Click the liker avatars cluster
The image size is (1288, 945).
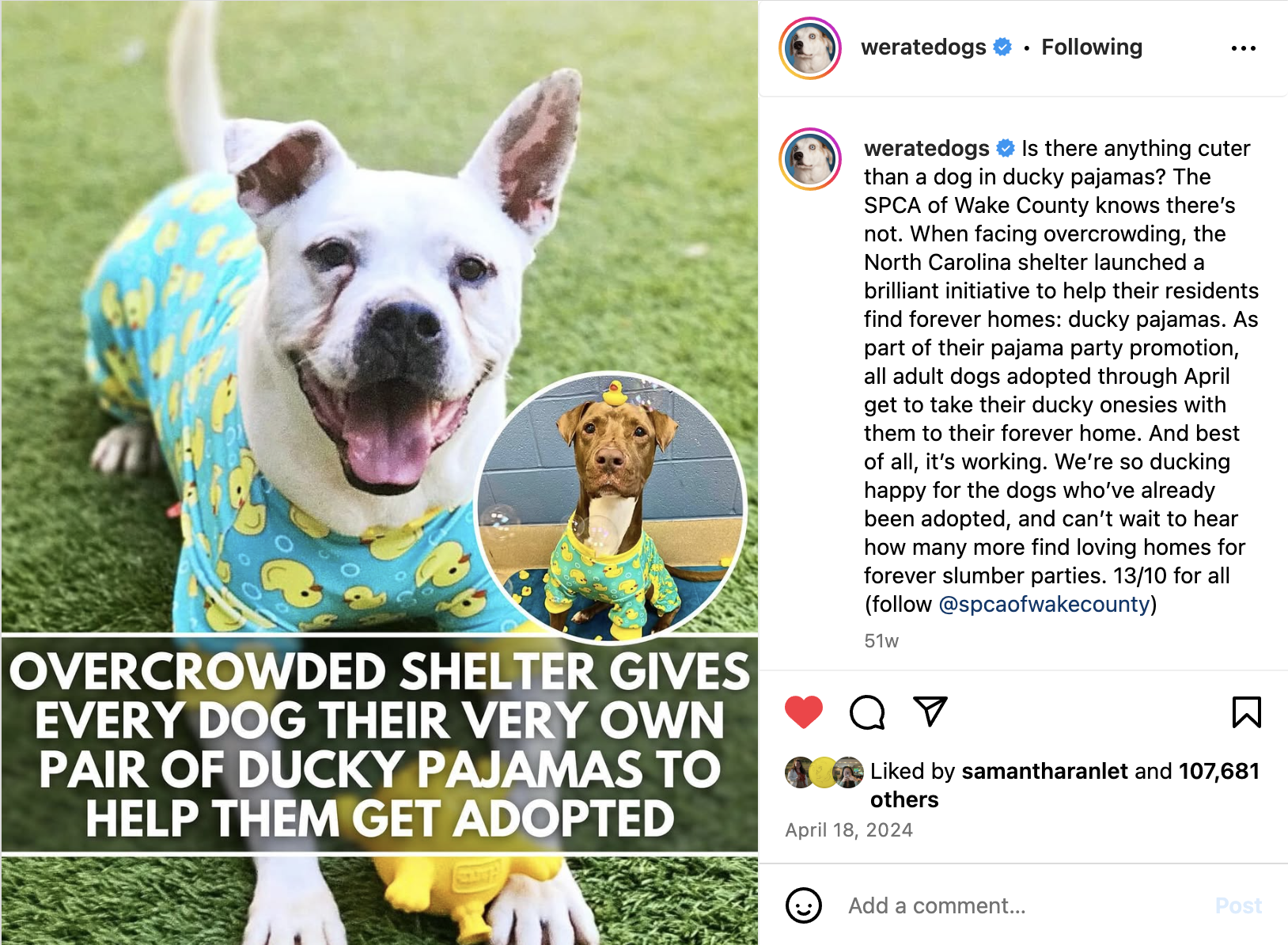point(824,772)
